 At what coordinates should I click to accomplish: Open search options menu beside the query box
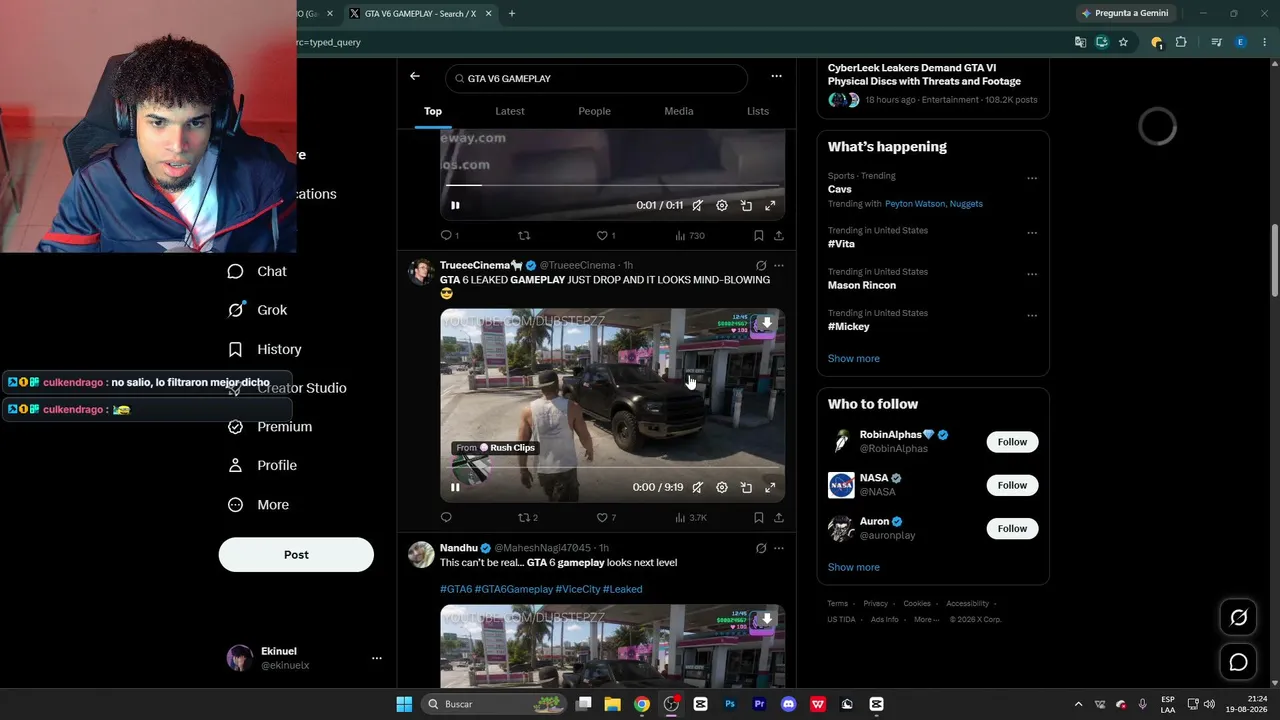[x=776, y=76]
